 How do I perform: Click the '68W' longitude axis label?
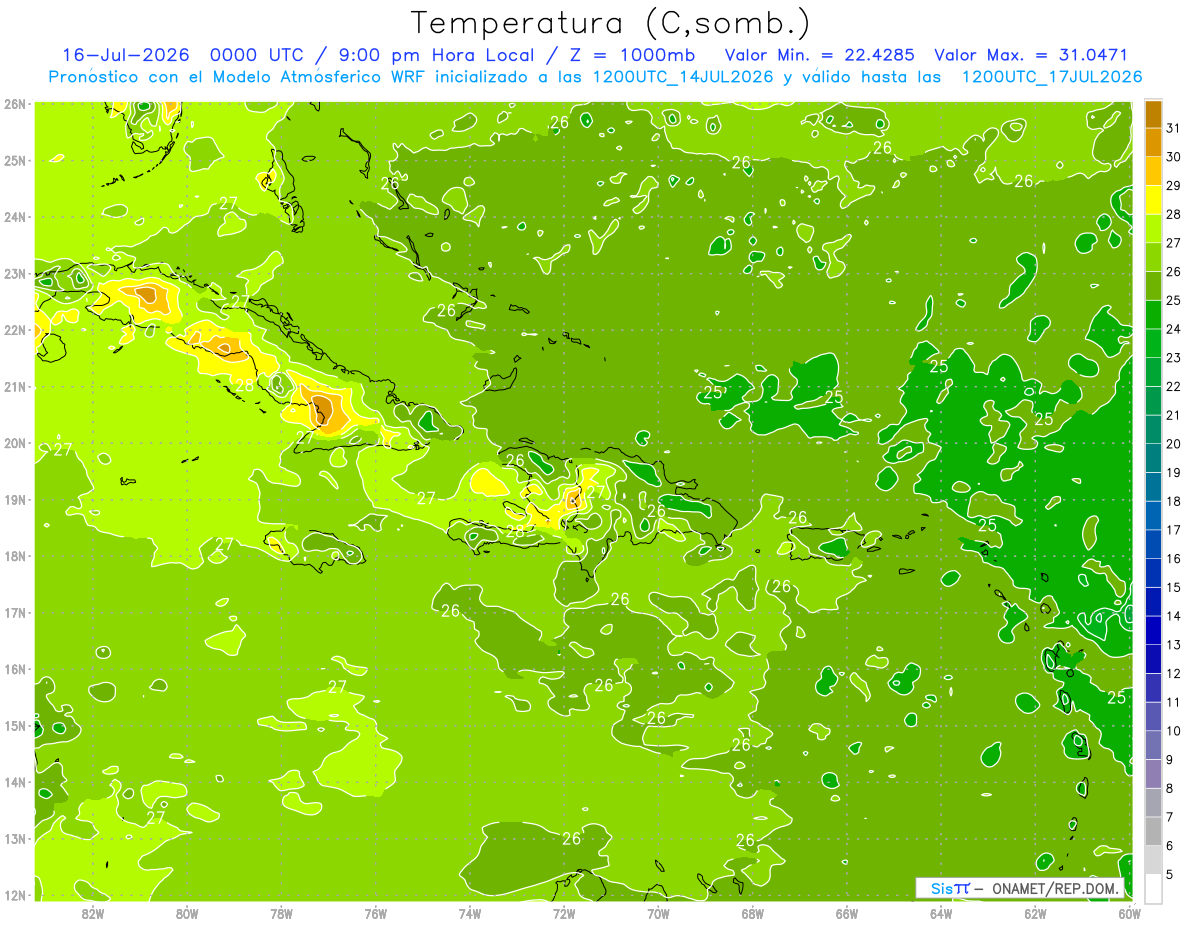[753, 913]
